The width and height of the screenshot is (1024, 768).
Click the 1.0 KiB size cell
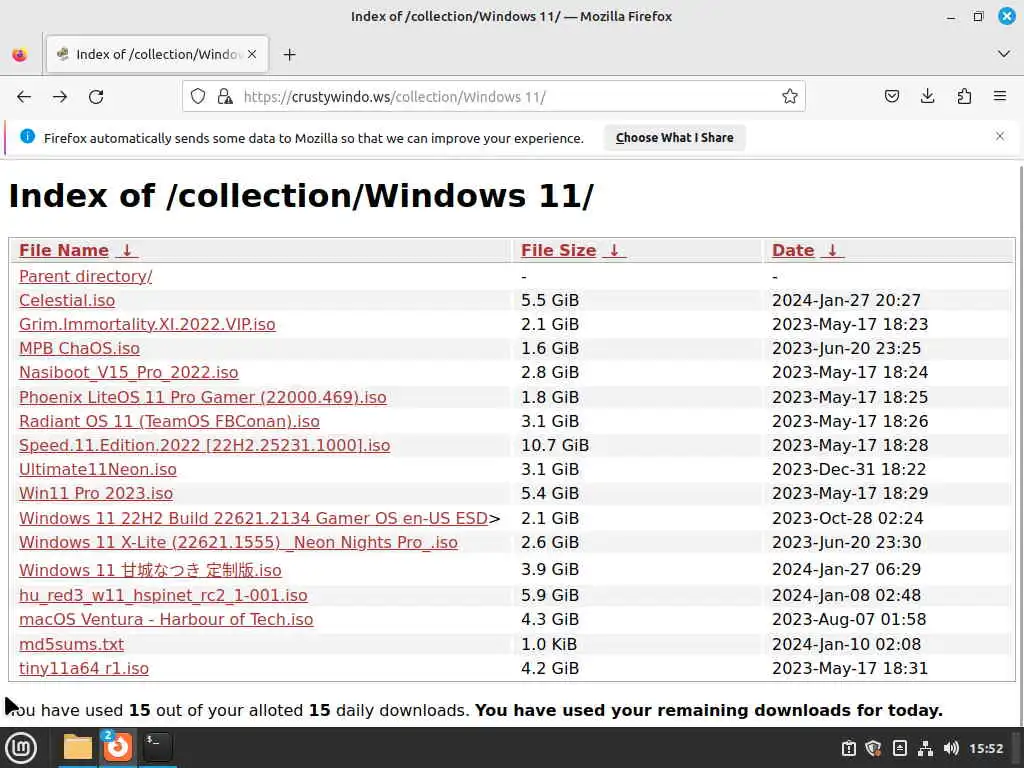coord(549,645)
